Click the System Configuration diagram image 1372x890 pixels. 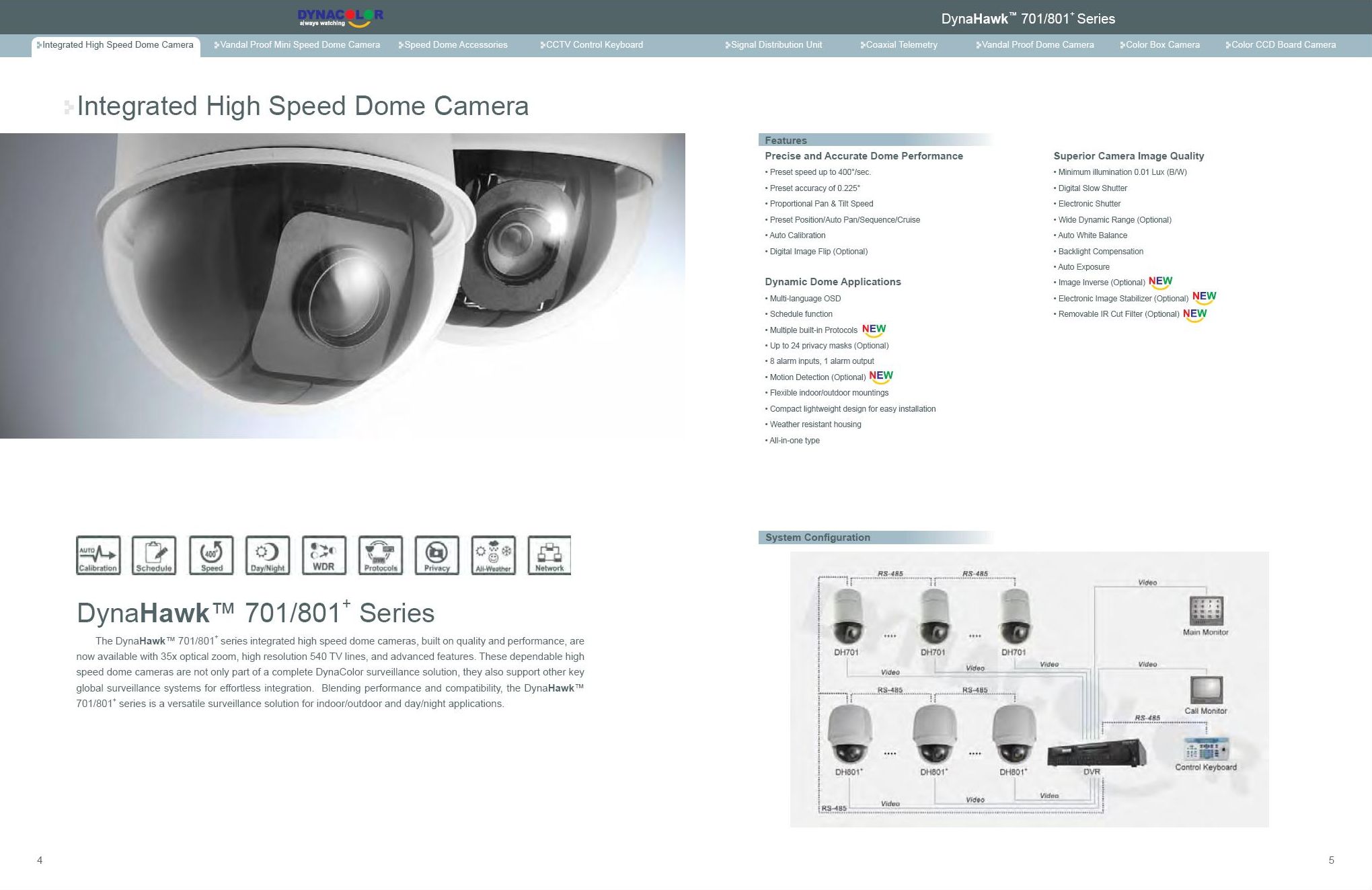point(1029,690)
